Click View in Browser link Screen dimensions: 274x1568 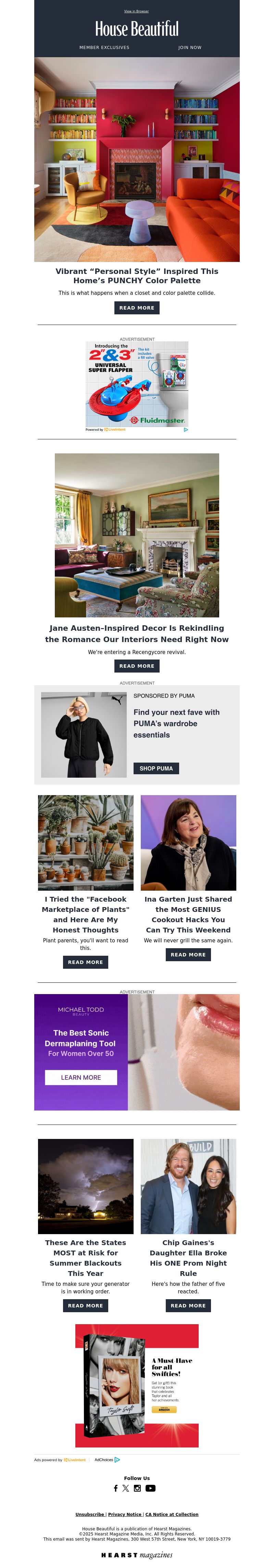click(x=136, y=11)
